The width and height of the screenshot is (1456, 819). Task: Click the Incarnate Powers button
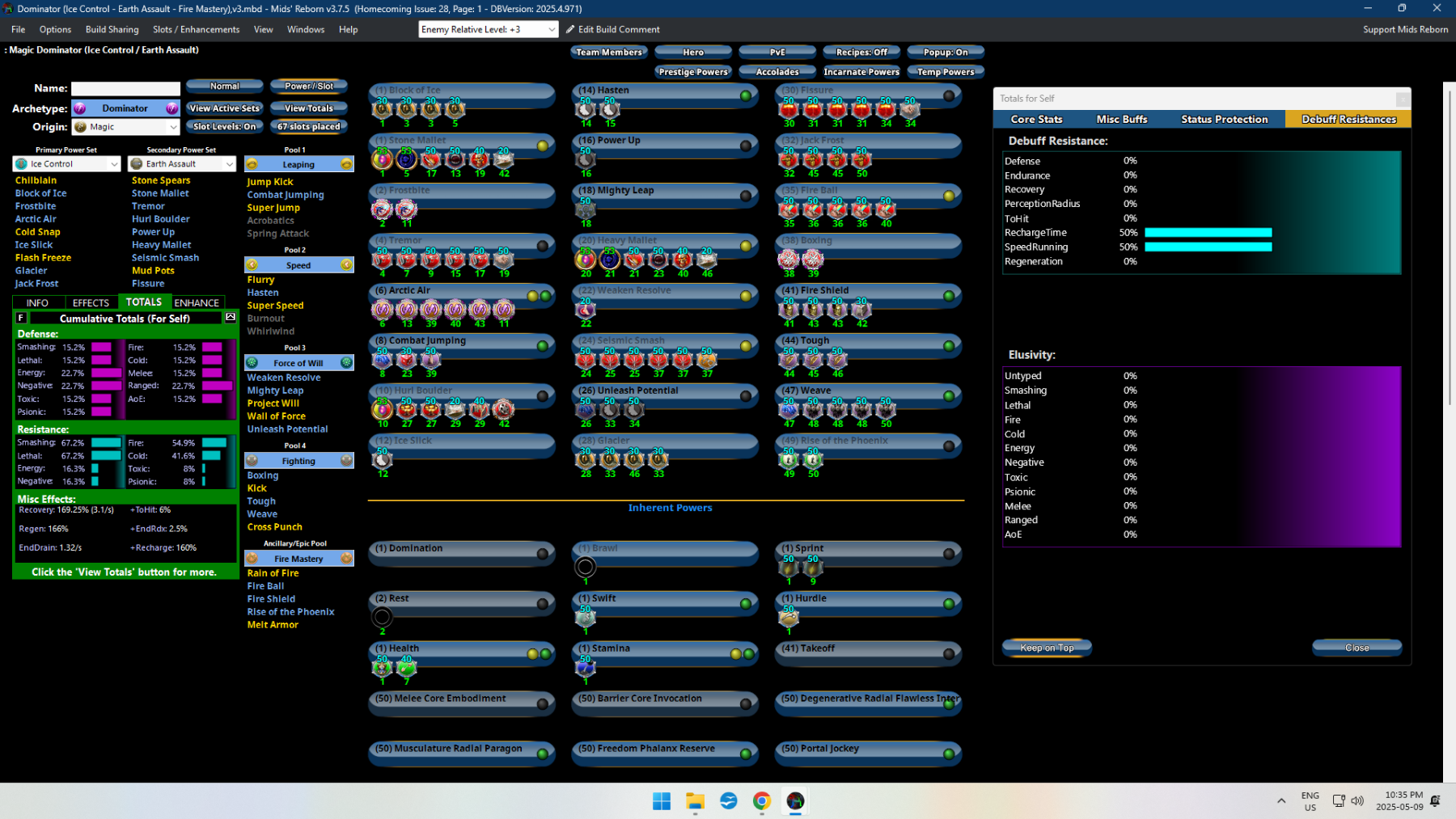[x=861, y=72]
